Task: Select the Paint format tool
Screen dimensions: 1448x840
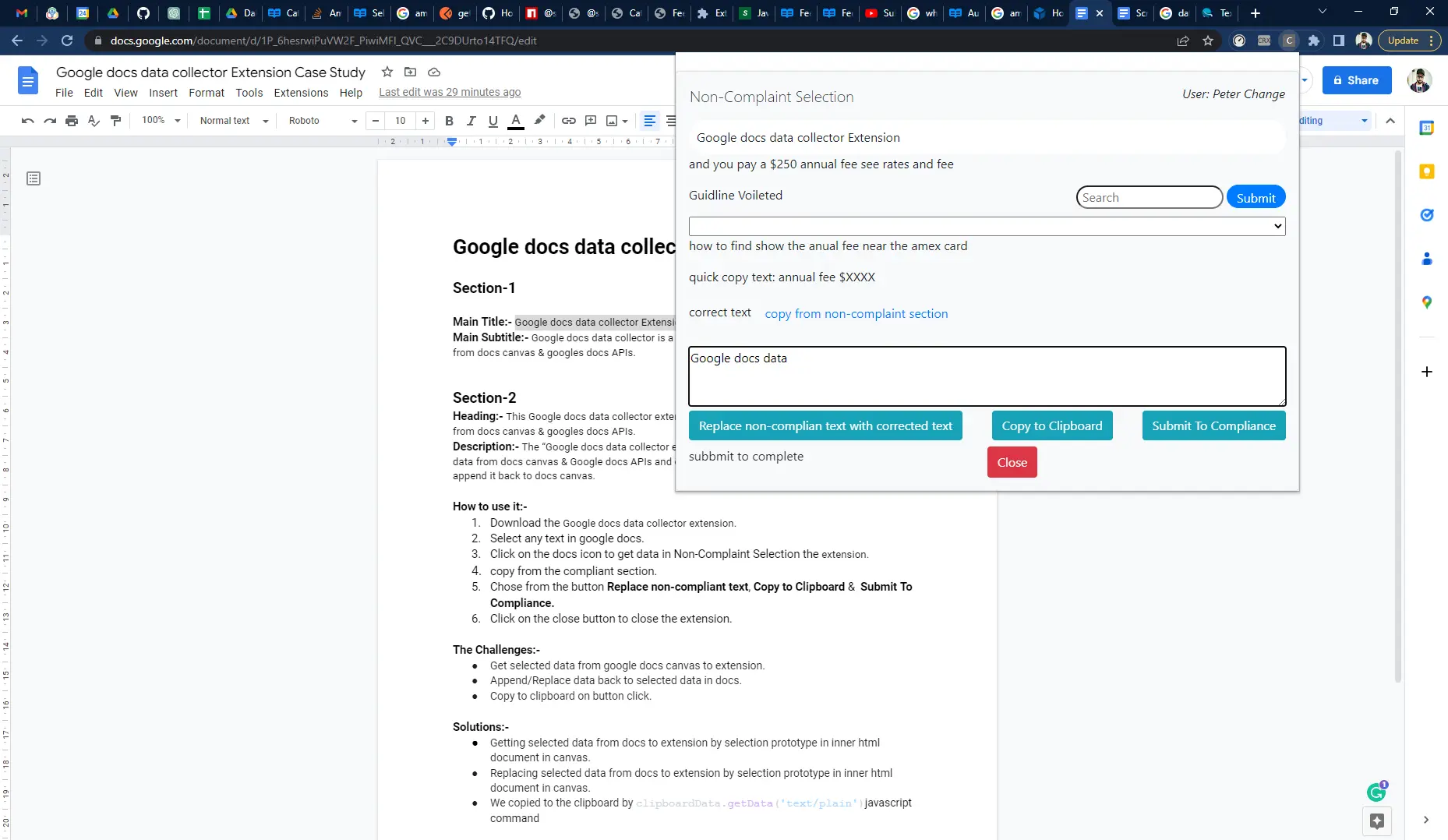Action: pyautogui.click(x=115, y=121)
